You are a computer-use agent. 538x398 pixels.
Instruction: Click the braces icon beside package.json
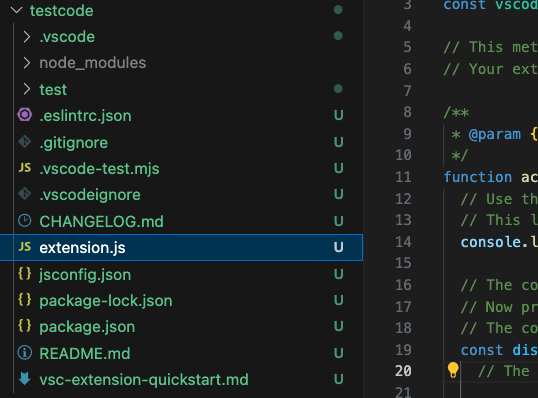(25, 326)
